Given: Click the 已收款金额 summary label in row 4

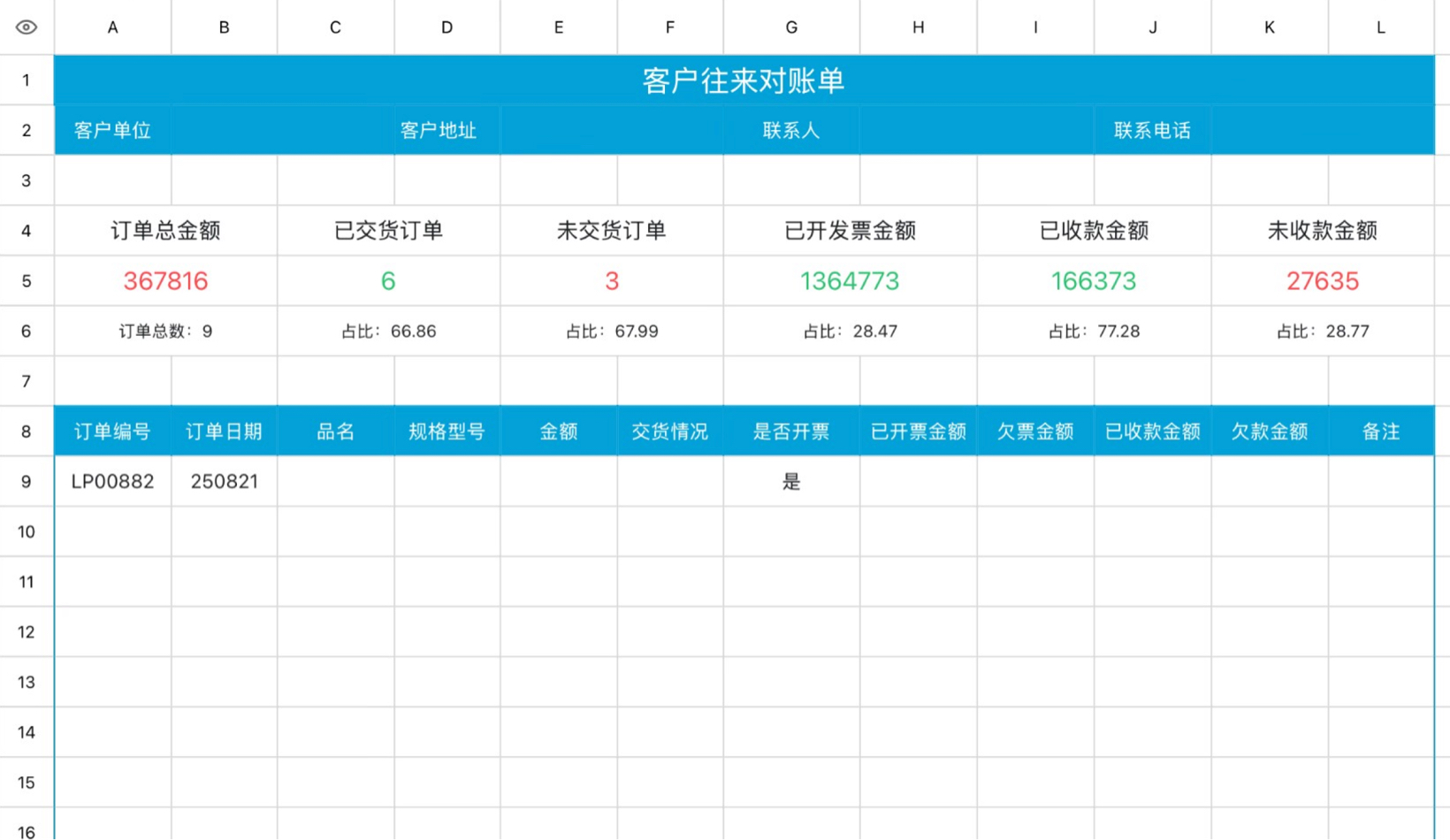Looking at the screenshot, I should point(1095,231).
